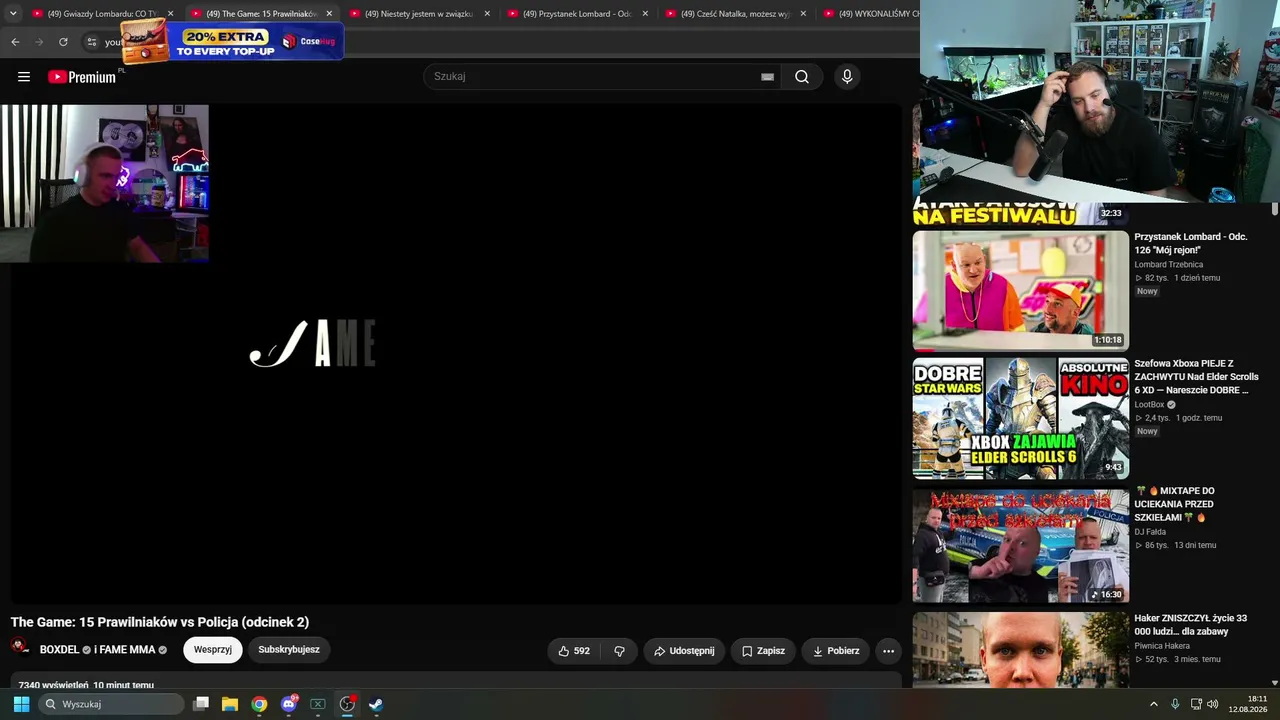Open the festiwalu video thumbnail, 32:33 long
This screenshot has width=1280, height=720.
(1021, 214)
